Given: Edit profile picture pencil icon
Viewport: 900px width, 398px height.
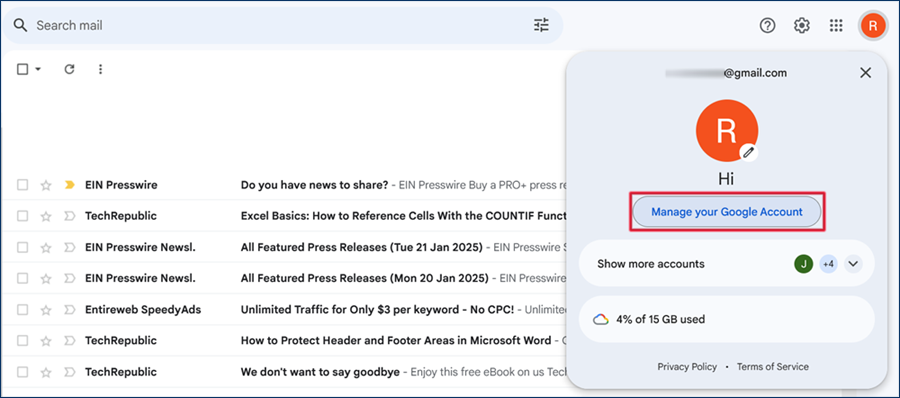Looking at the screenshot, I should pyautogui.click(x=748, y=152).
